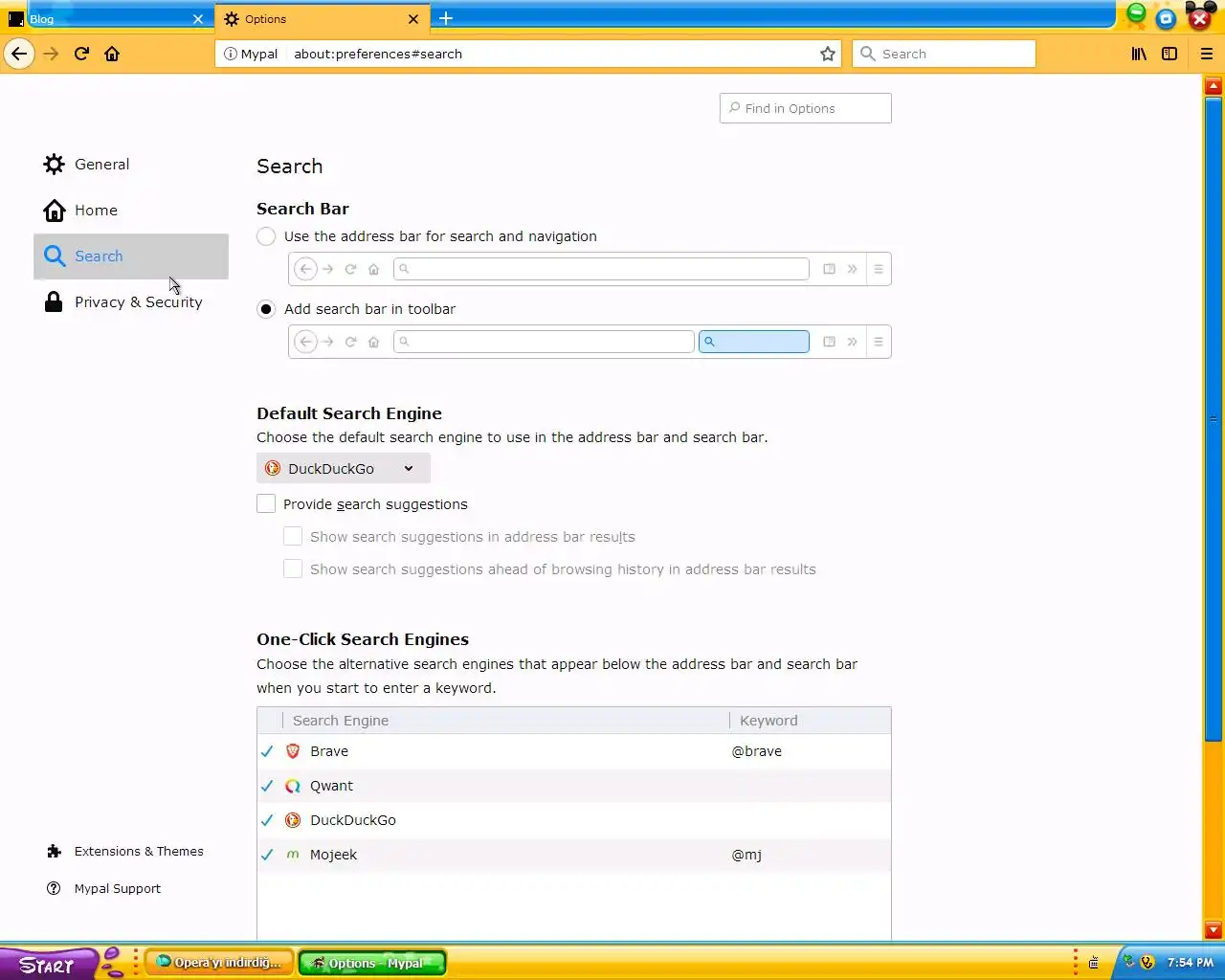Screen dimensions: 1225x980
Task: Uncheck the Qwant search engine checkmark
Action: (x=267, y=786)
